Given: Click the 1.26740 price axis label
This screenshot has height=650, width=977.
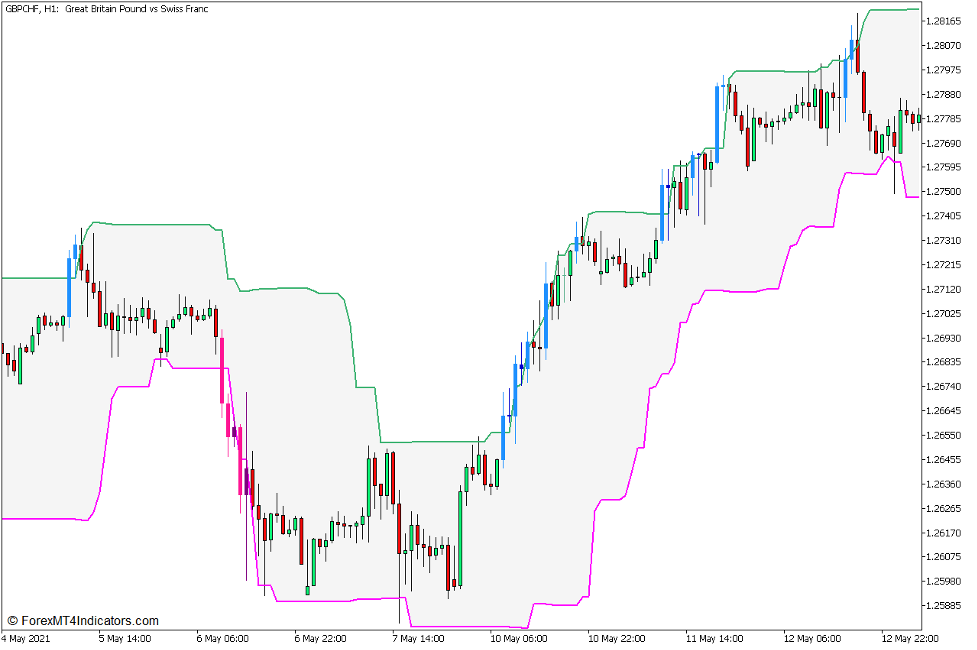Looking at the screenshot, I should tap(945, 387).
